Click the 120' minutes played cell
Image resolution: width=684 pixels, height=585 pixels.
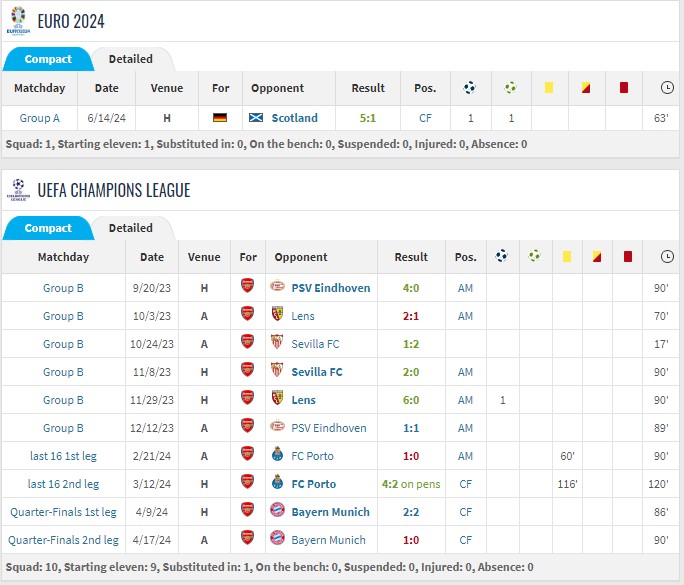(658, 484)
